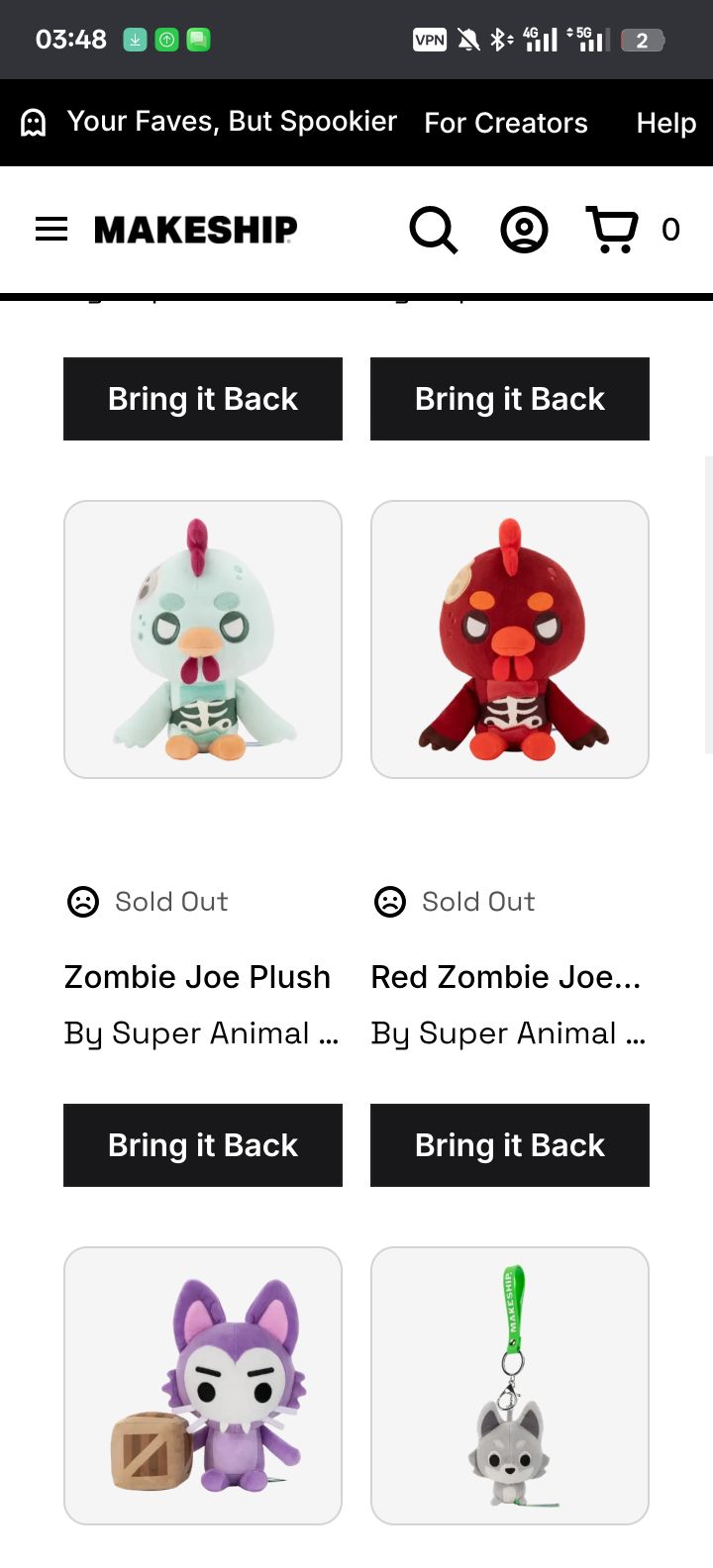Open the account profile icon

(x=524, y=230)
